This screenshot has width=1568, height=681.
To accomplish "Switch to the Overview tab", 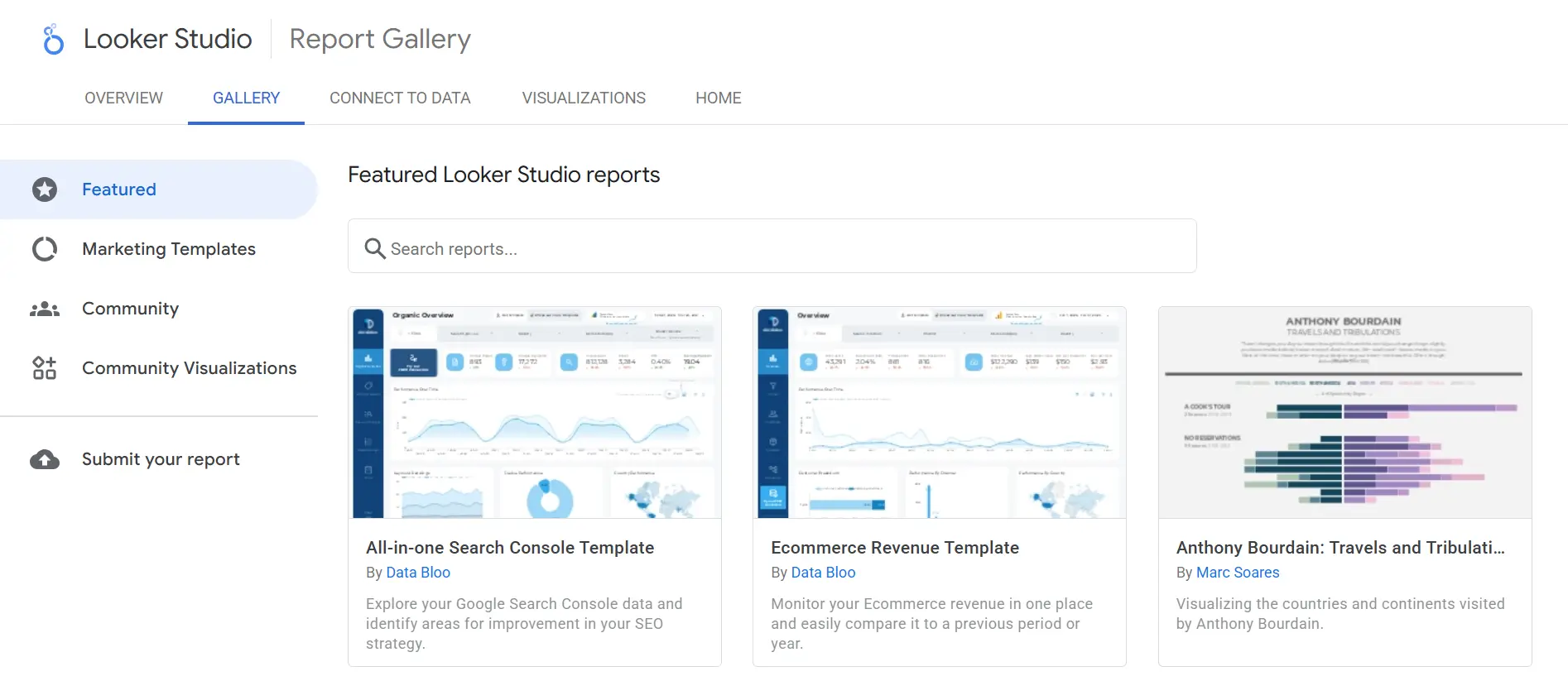I will click(x=123, y=98).
